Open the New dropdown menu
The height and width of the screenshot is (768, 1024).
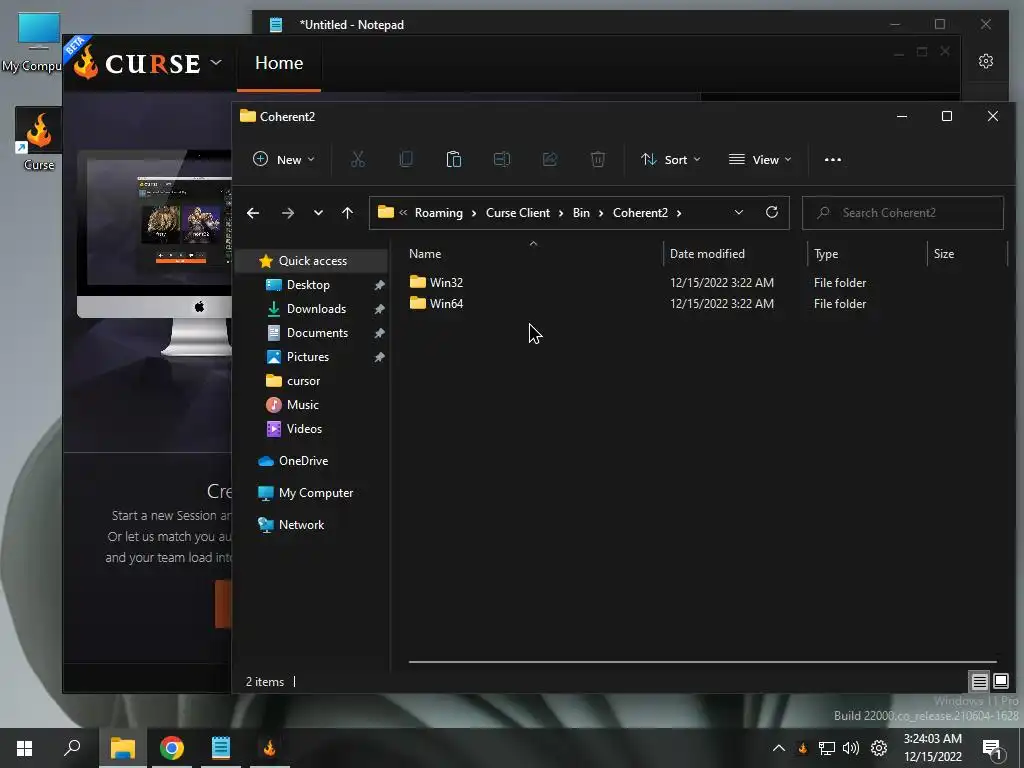coord(283,159)
